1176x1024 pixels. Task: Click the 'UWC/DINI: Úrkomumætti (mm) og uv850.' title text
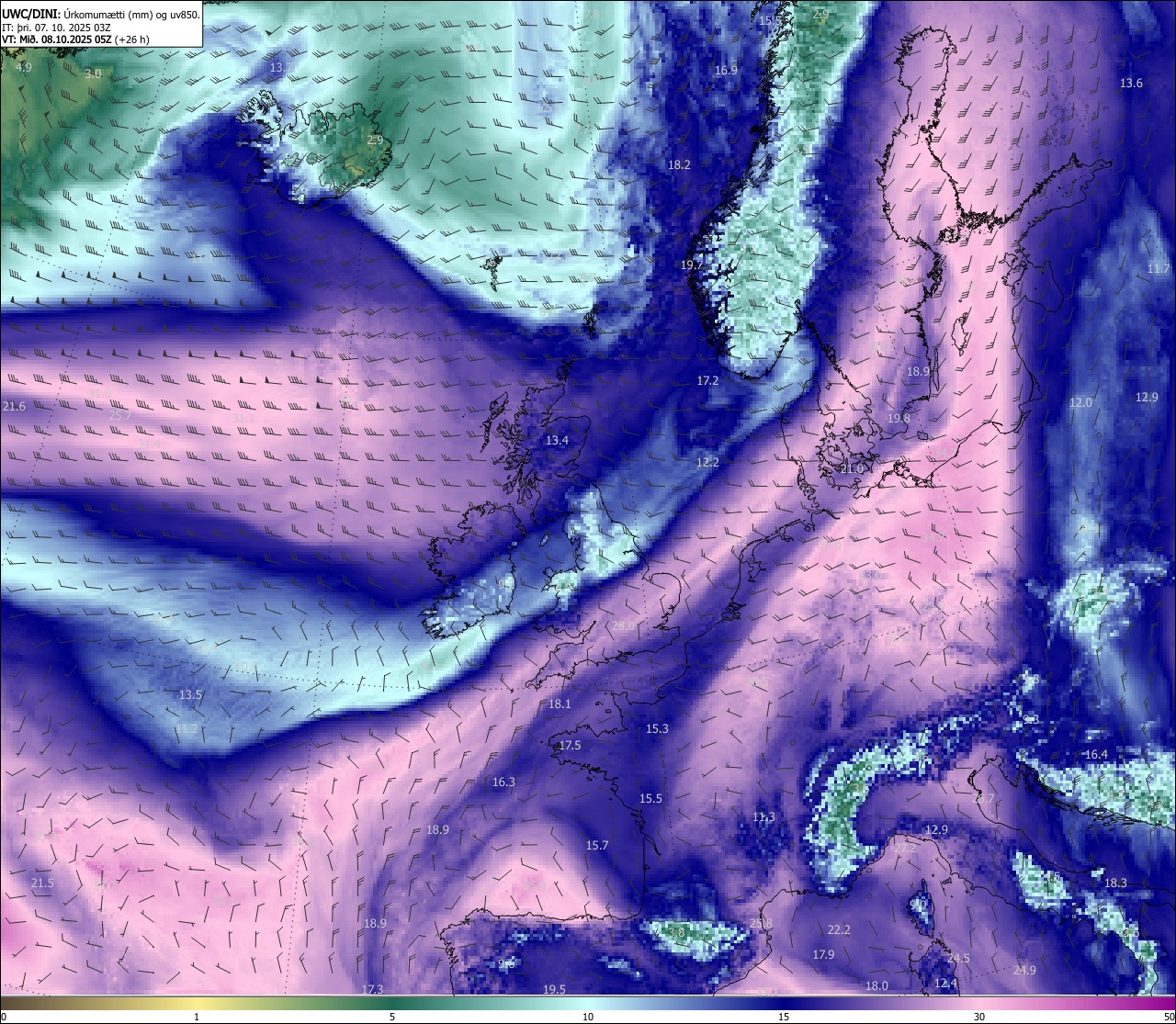pyautogui.click(x=101, y=14)
